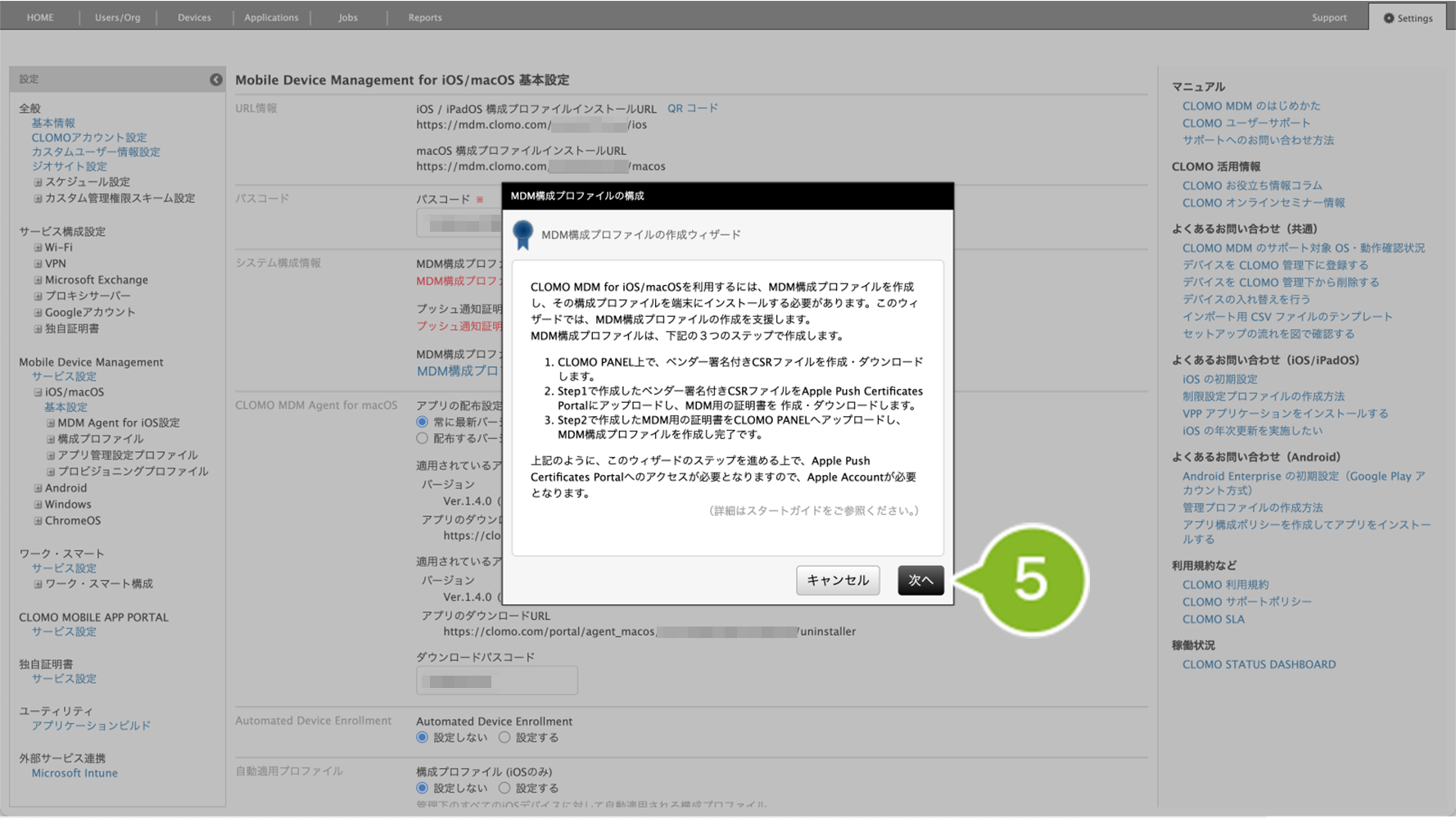
Task: Select 設定する for 構成プロファイル (iOSのみ)
Action: (504, 788)
